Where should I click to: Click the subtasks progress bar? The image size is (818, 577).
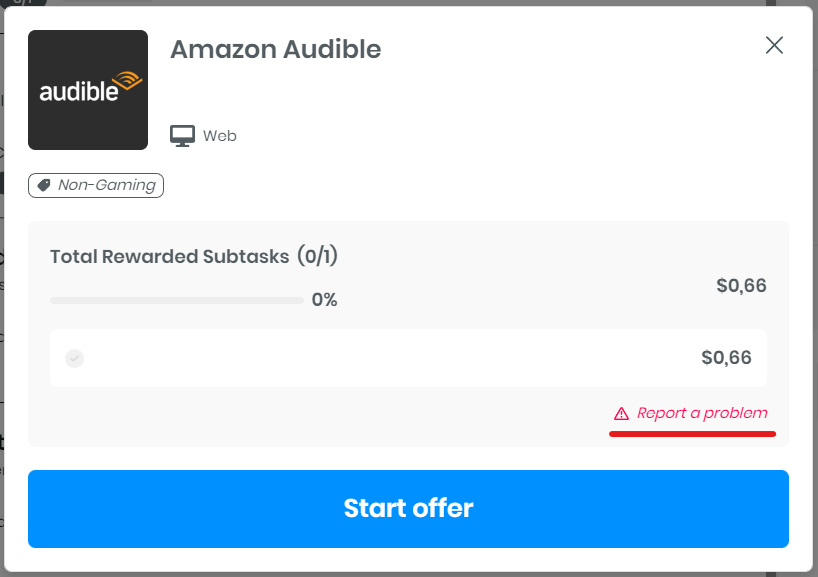coord(176,300)
